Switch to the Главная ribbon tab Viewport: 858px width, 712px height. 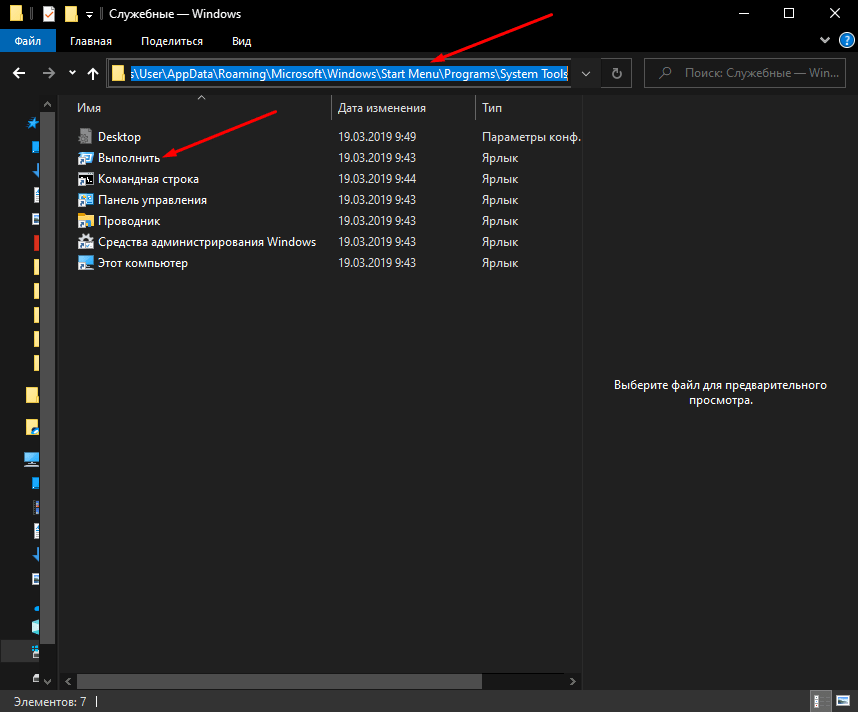[x=91, y=41]
